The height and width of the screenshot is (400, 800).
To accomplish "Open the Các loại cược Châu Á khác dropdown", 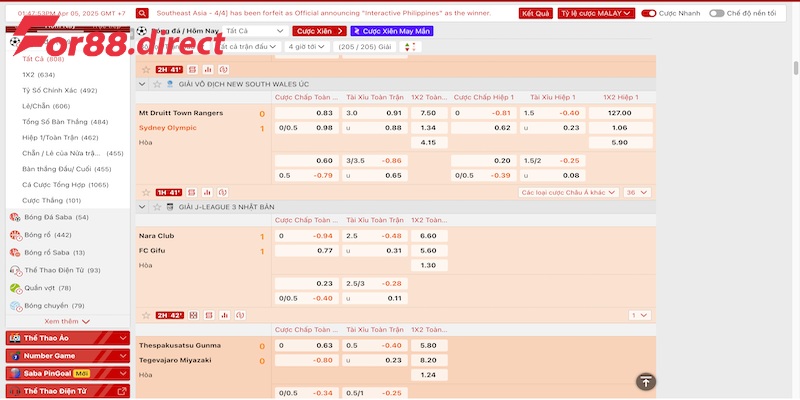I will [566, 192].
